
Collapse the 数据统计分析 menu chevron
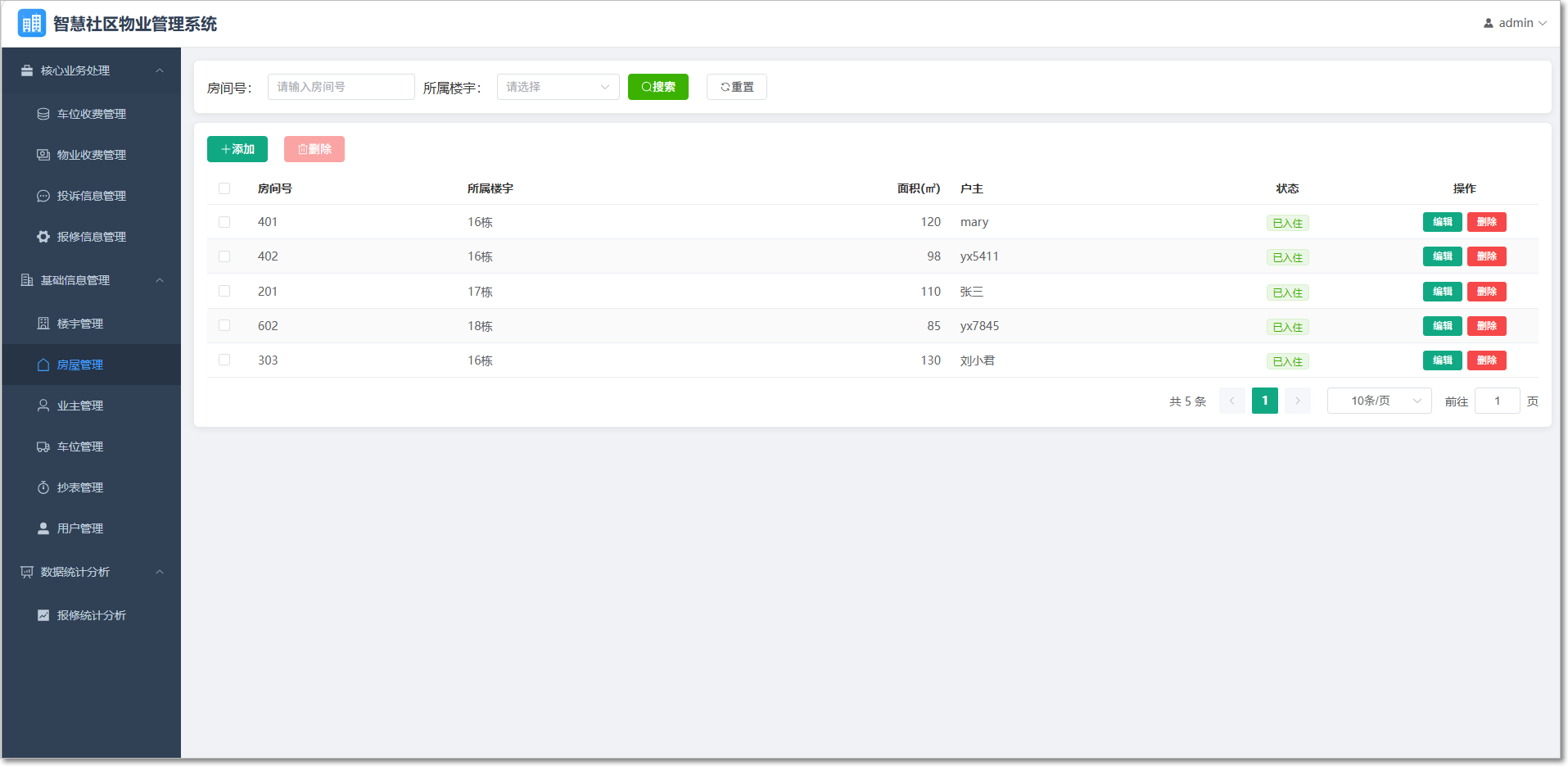tap(160, 572)
